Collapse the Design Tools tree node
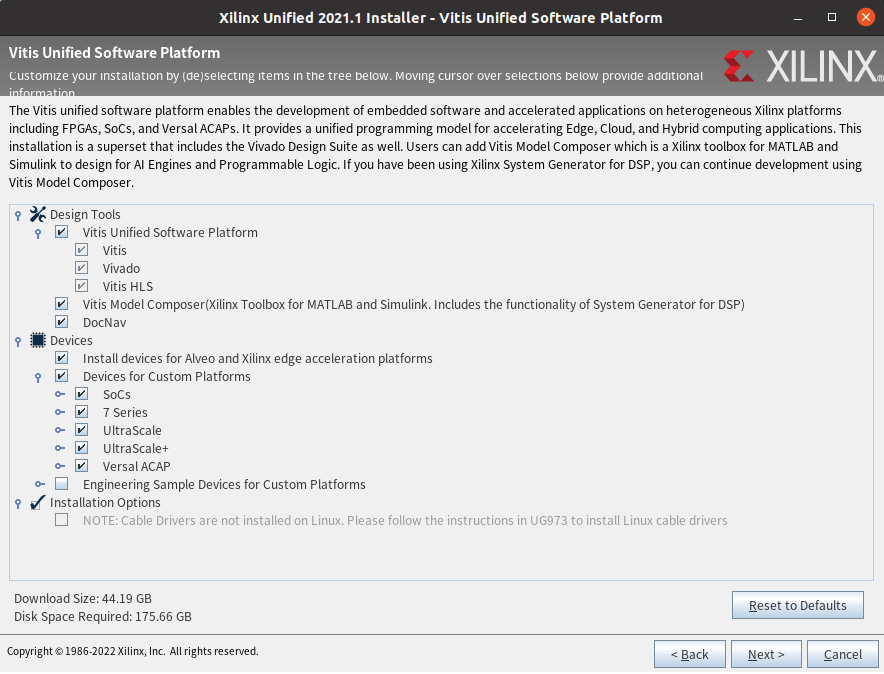This screenshot has height=674, width=884. point(18,215)
